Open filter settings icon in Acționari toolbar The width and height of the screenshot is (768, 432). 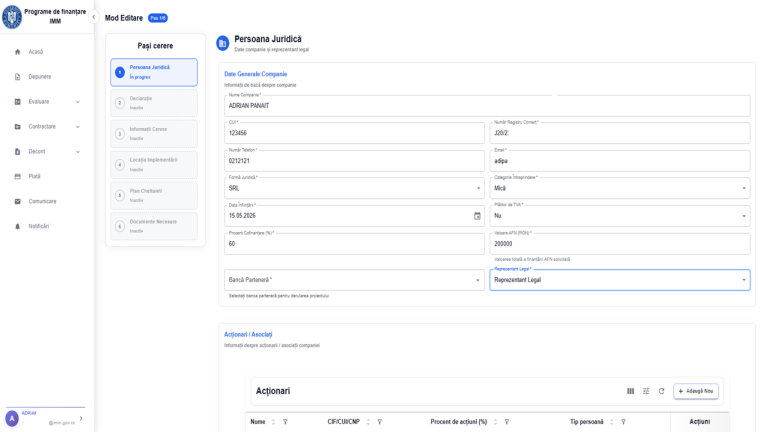tap(646, 391)
